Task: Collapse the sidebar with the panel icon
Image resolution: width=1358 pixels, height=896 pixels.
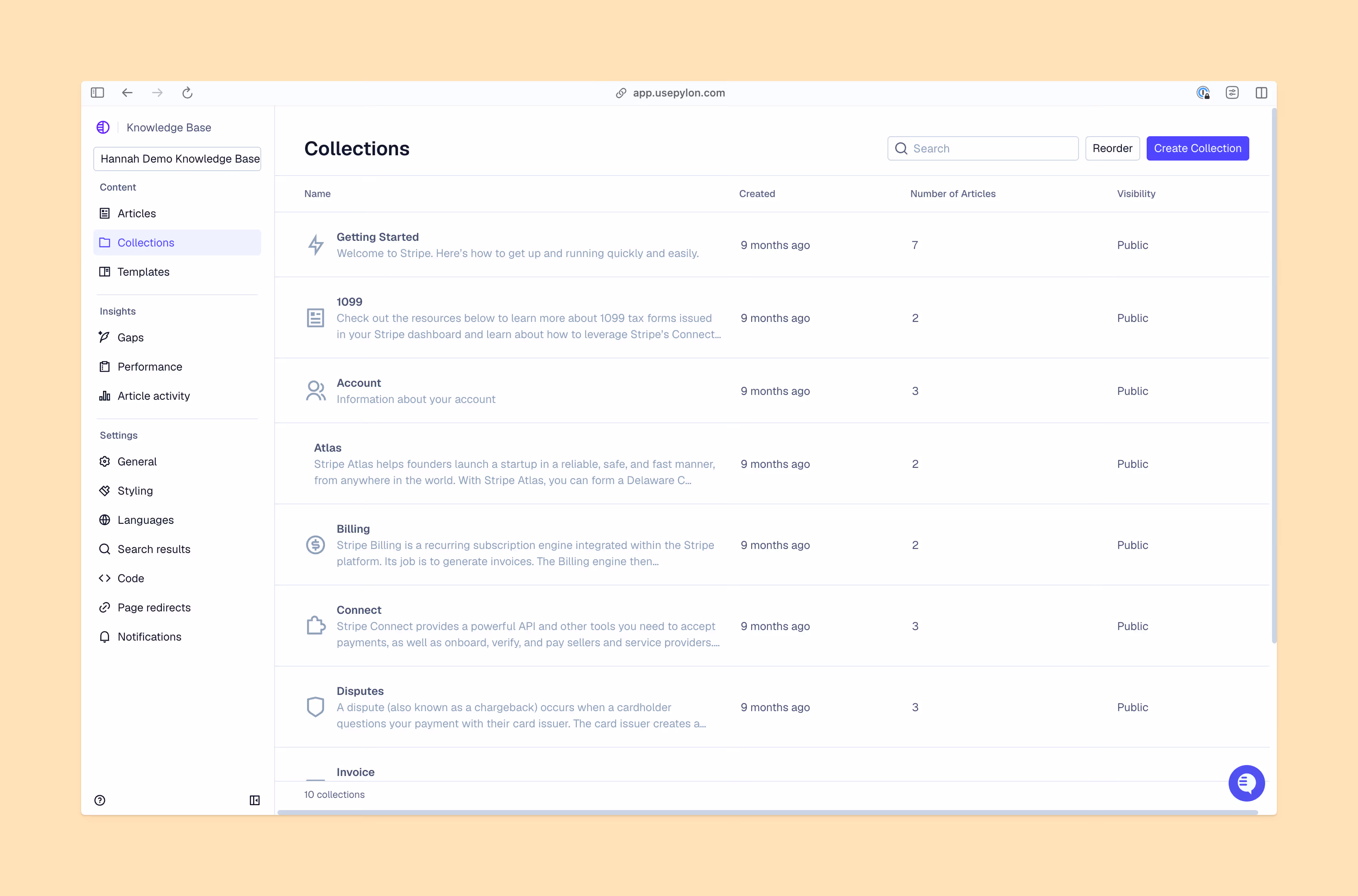Action: point(255,800)
